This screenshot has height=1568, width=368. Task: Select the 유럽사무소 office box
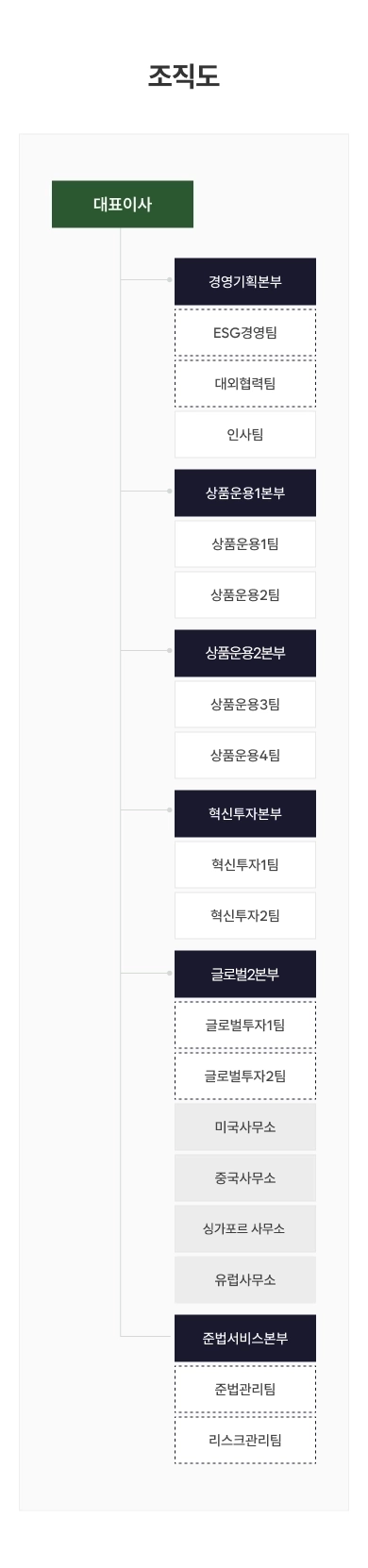click(x=245, y=1279)
